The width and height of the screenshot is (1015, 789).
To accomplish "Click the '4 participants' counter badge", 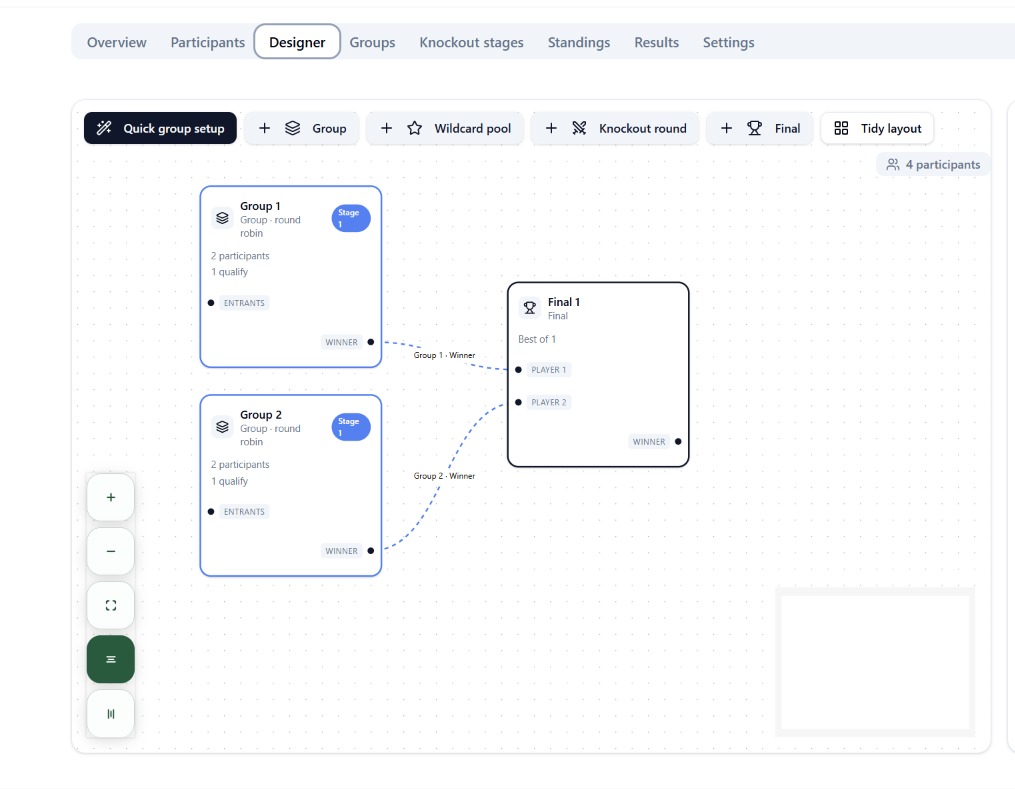I will click(933, 164).
